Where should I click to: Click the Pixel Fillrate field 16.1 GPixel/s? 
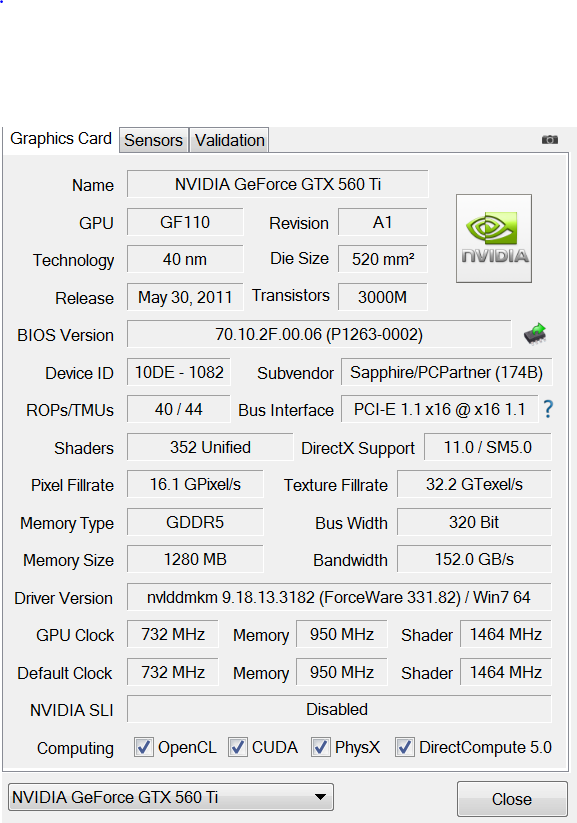[195, 484]
